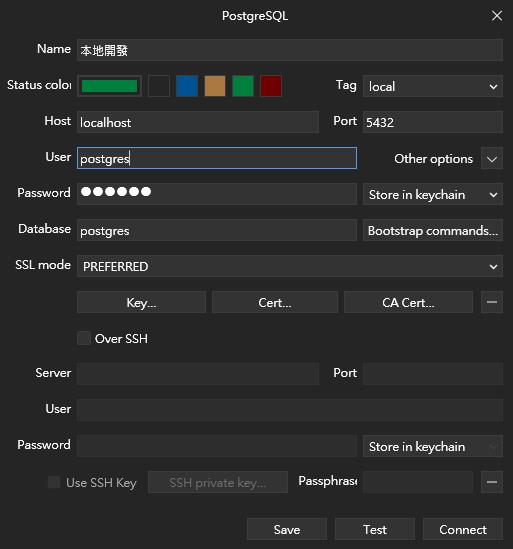Click the SSH Server field
The width and height of the screenshot is (513, 549).
198,374
